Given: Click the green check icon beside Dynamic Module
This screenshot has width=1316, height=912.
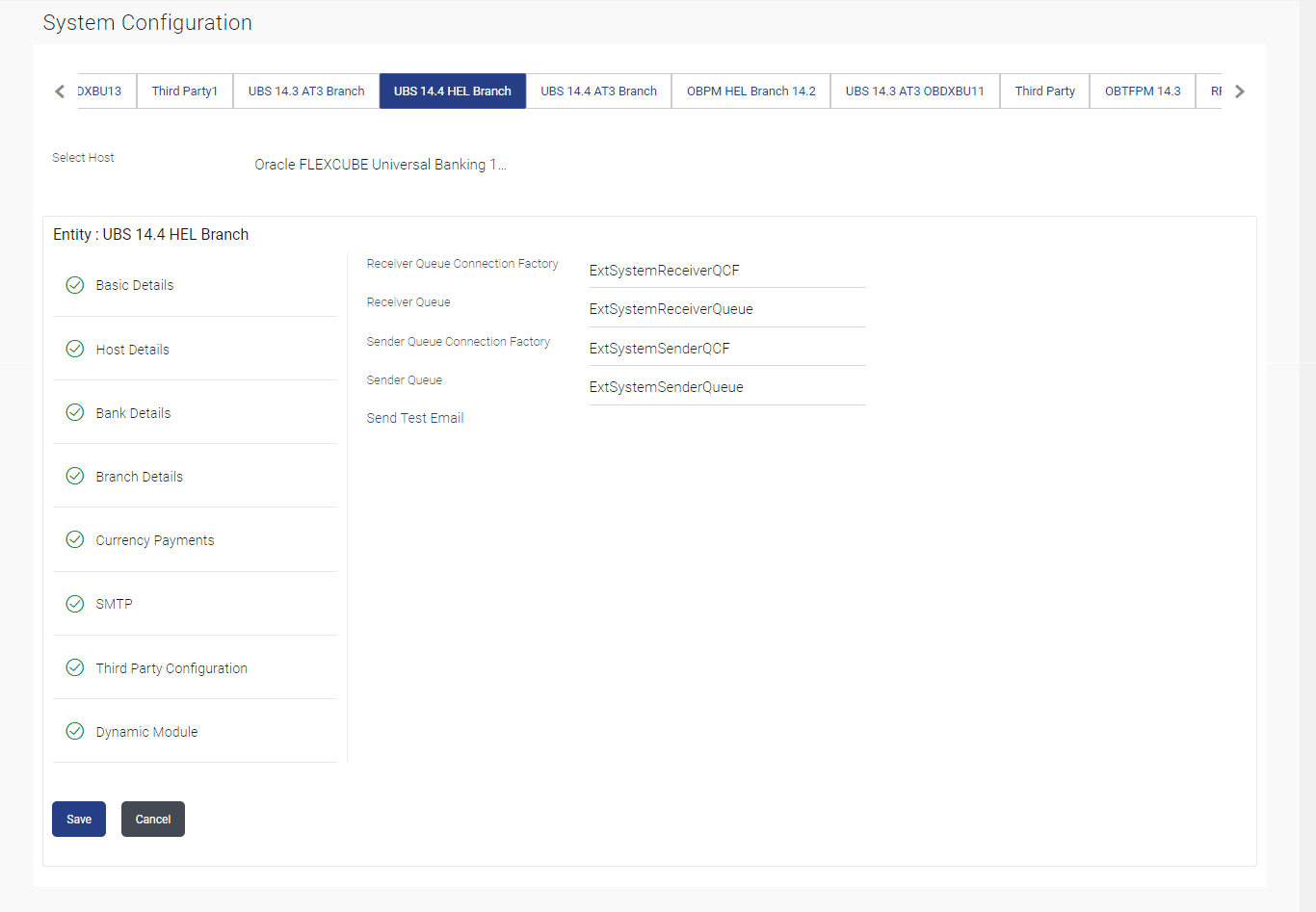Looking at the screenshot, I should pyautogui.click(x=74, y=731).
